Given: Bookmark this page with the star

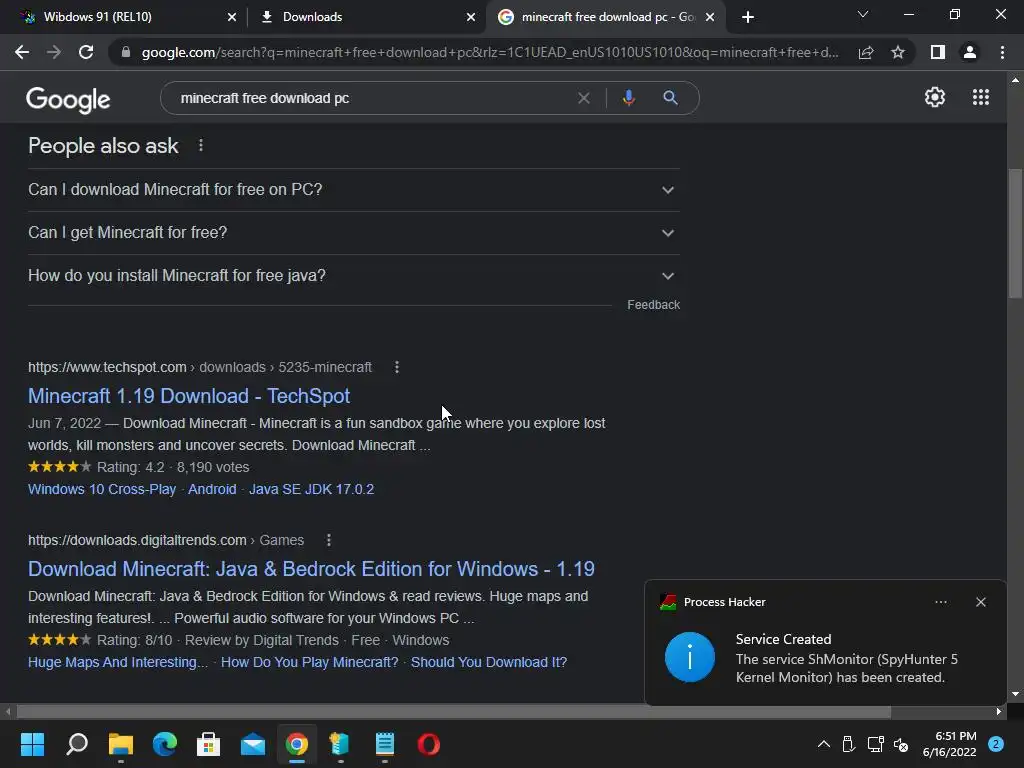Looking at the screenshot, I should pos(898,52).
